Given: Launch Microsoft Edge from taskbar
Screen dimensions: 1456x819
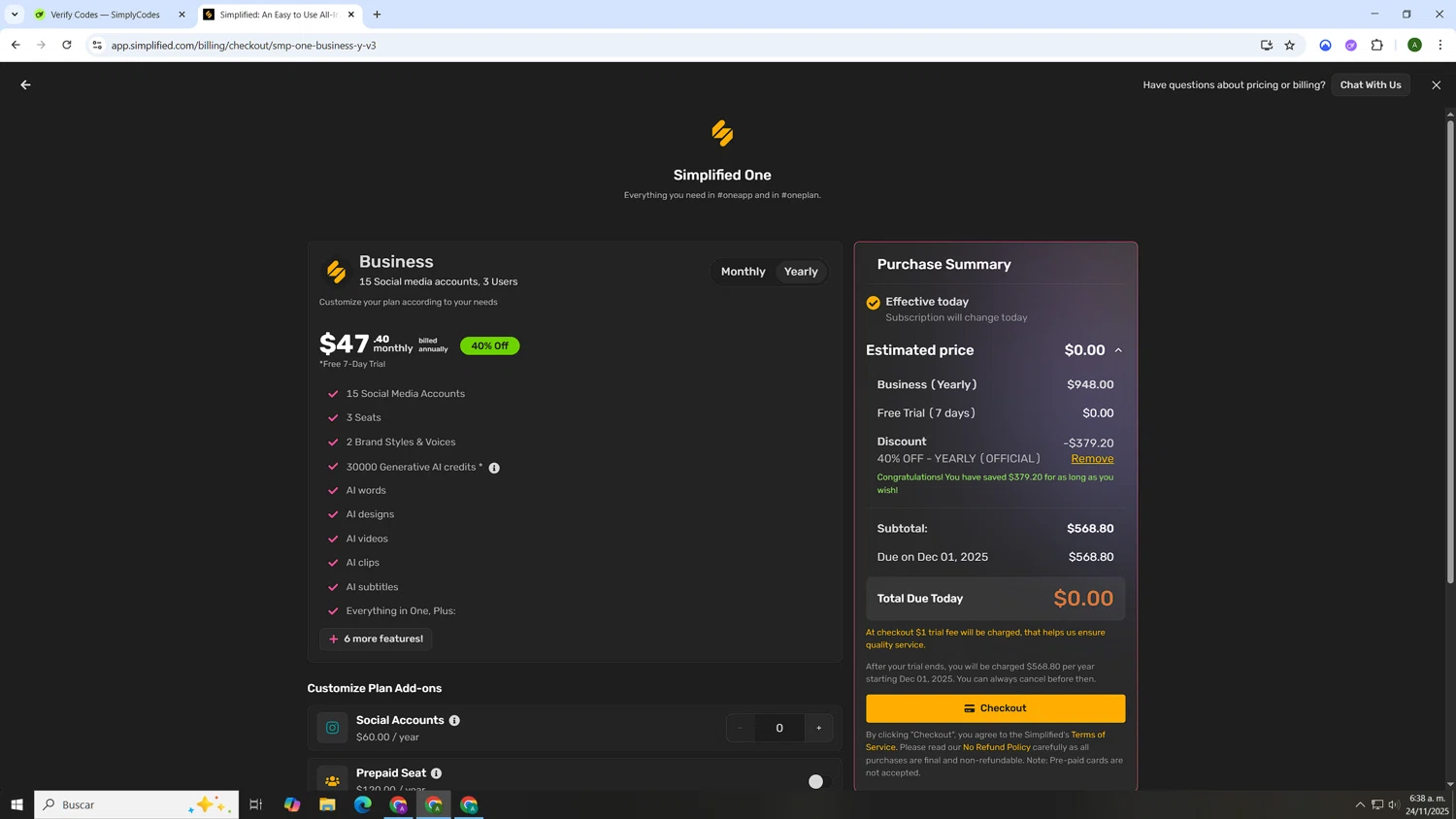Looking at the screenshot, I should click(x=362, y=804).
